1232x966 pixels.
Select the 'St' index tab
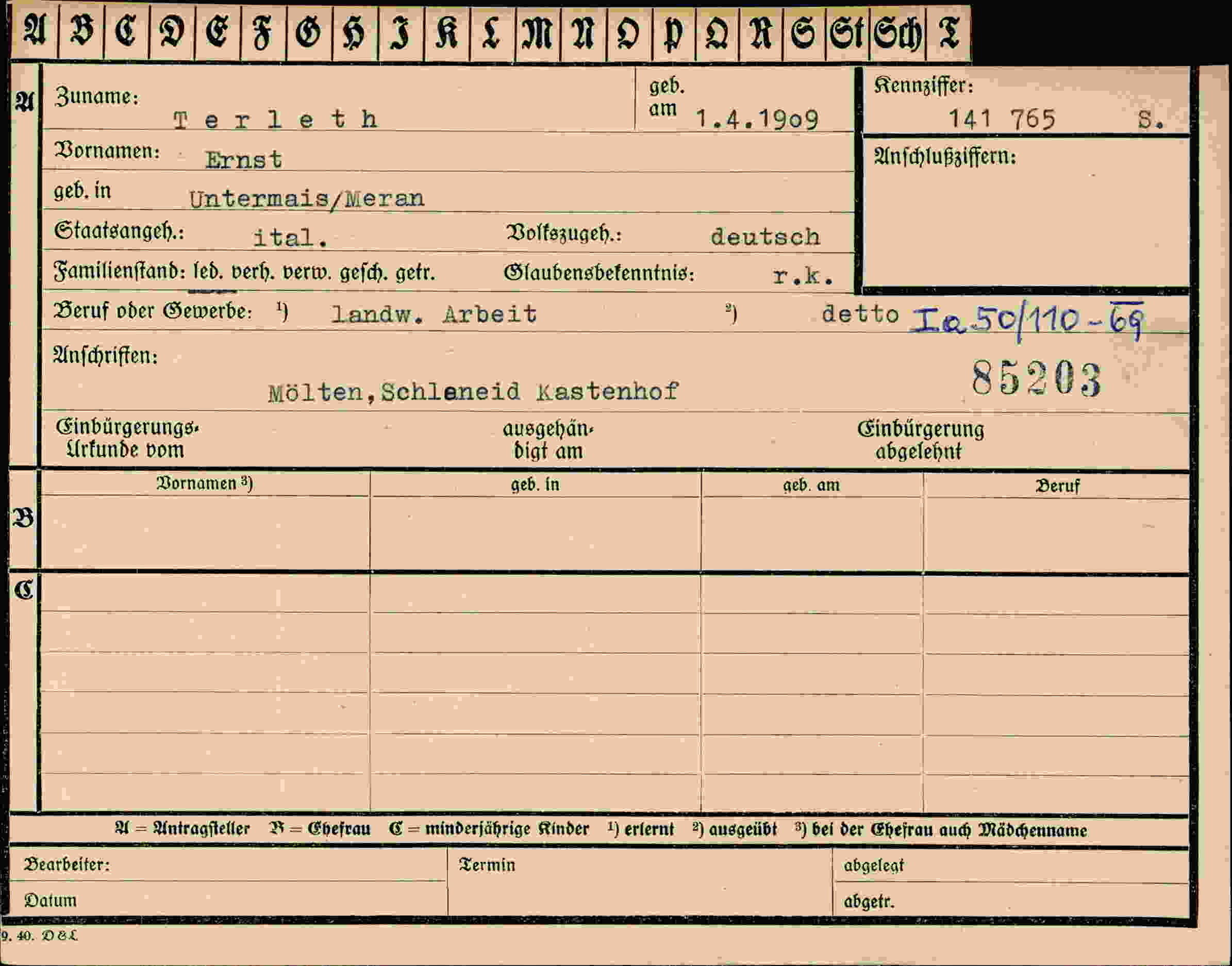(x=847, y=32)
